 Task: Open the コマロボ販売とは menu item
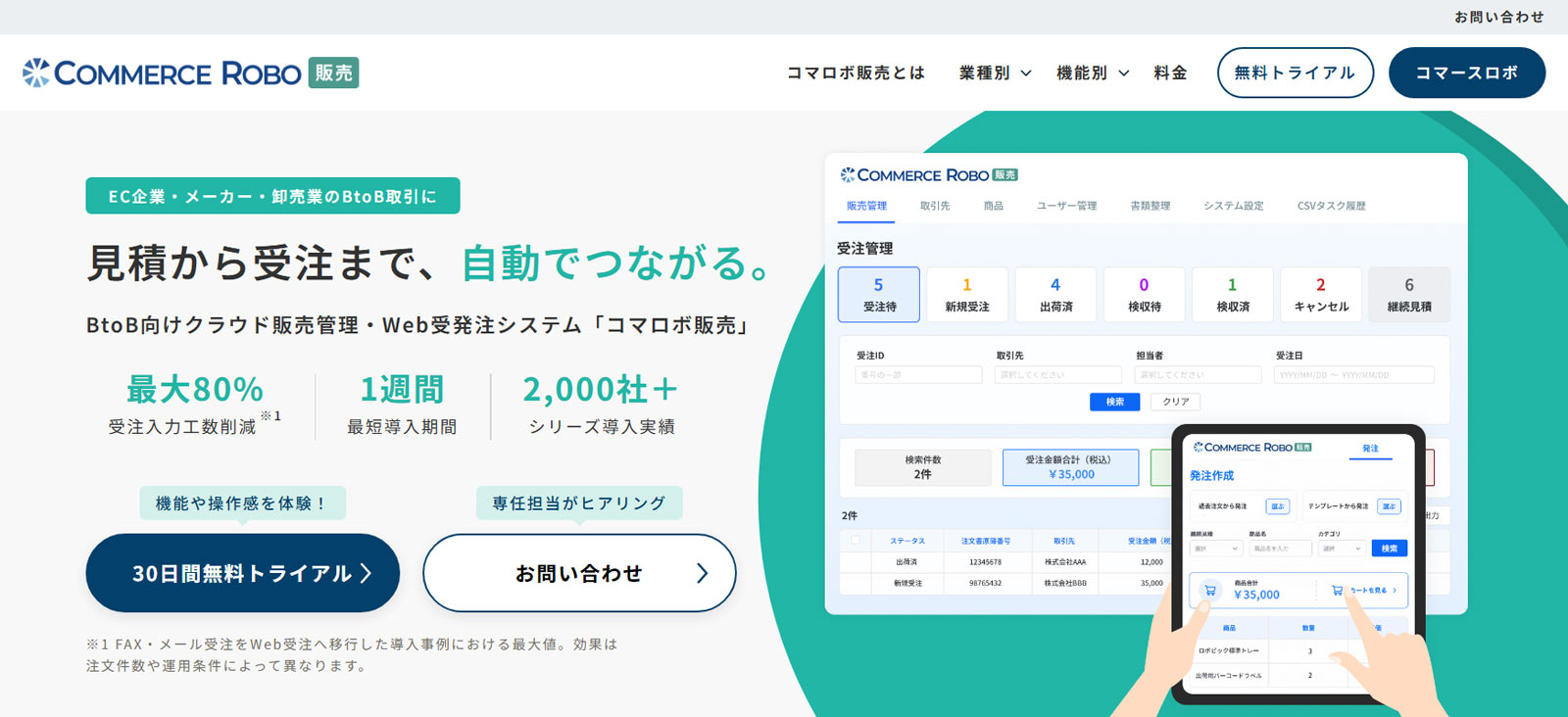pyautogui.click(x=856, y=72)
